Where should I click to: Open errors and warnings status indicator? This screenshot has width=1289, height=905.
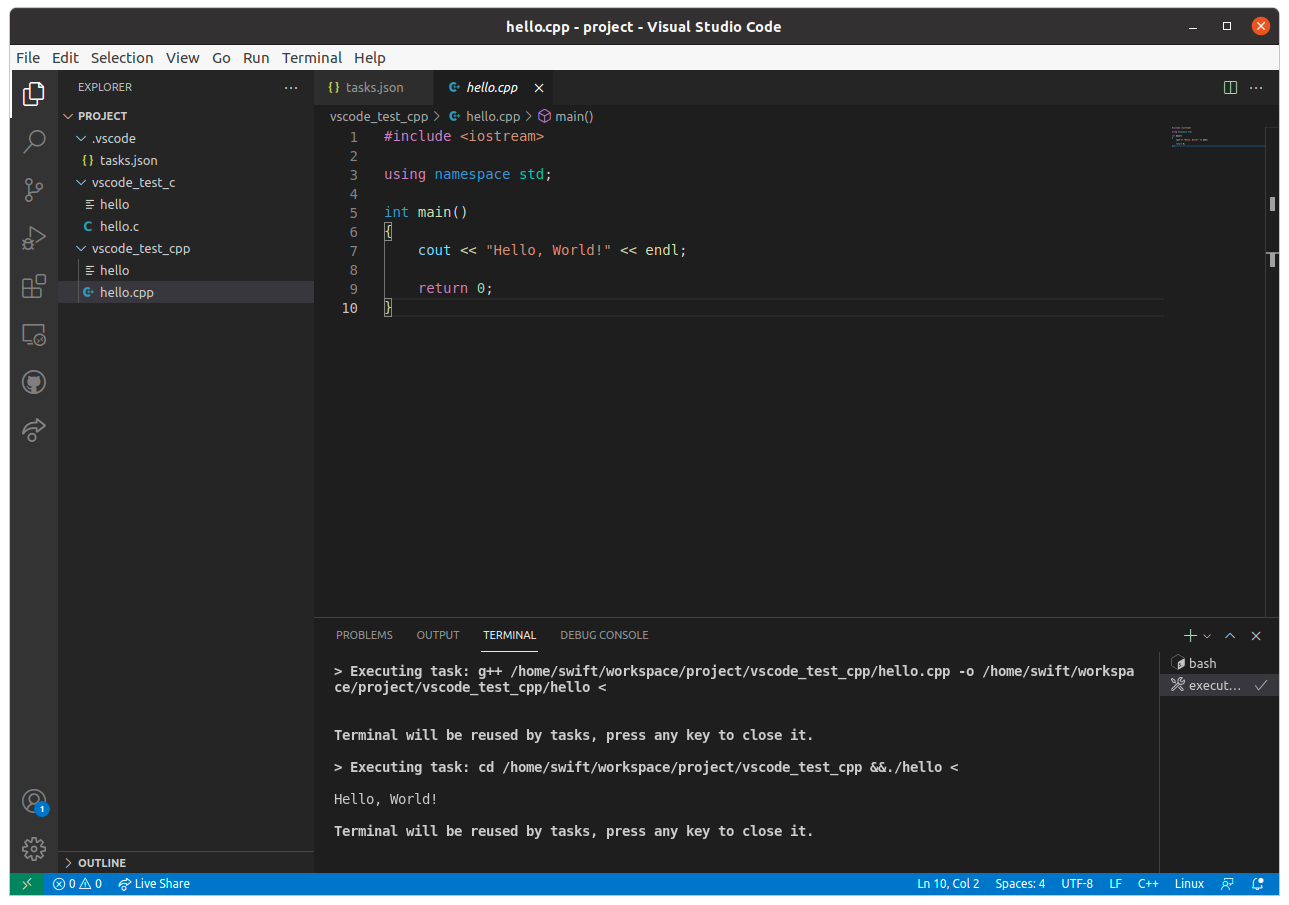pyautogui.click(x=77, y=884)
